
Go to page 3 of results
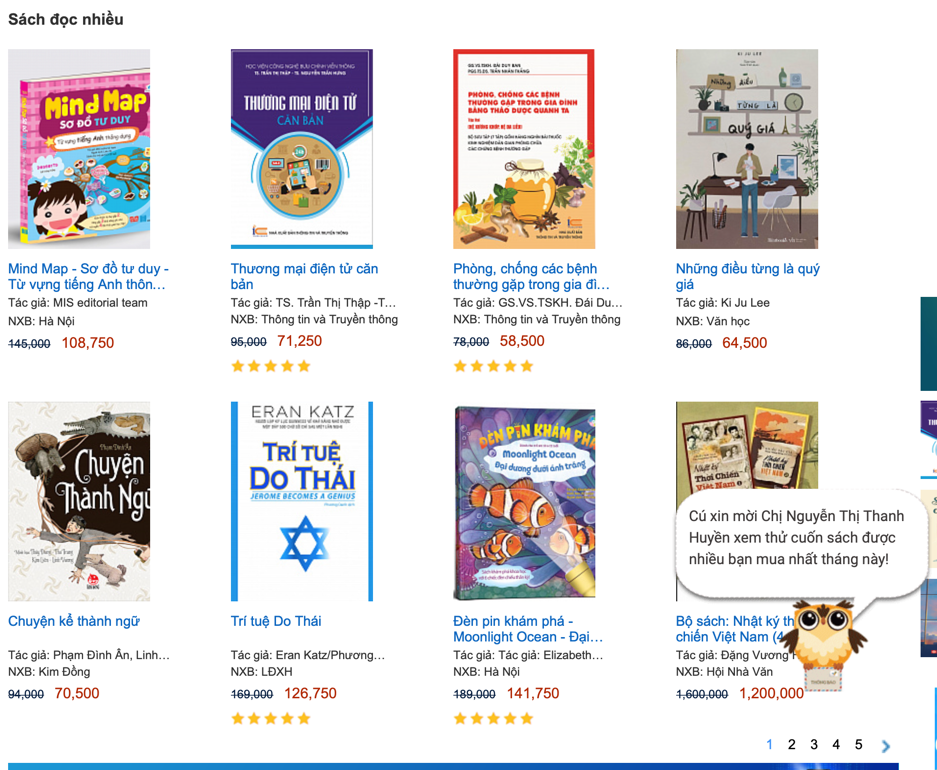coord(813,744)
